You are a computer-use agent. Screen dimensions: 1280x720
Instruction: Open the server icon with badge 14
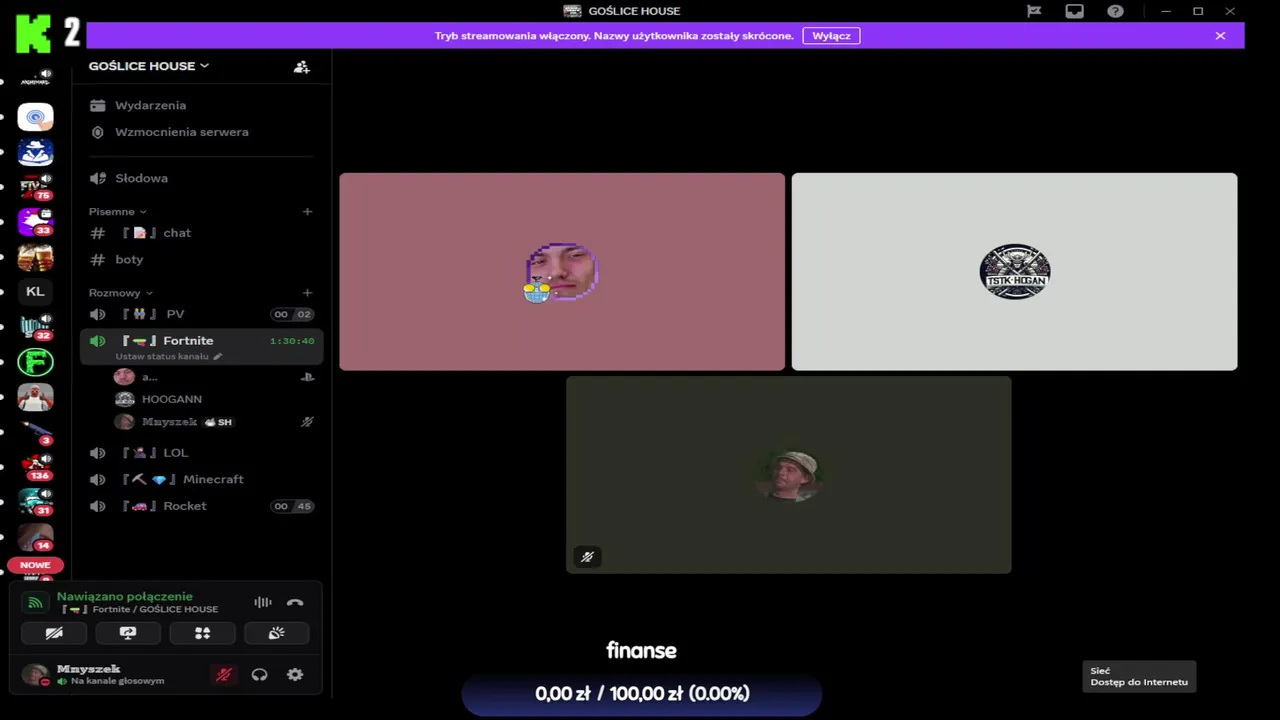[x=35, y=537]
